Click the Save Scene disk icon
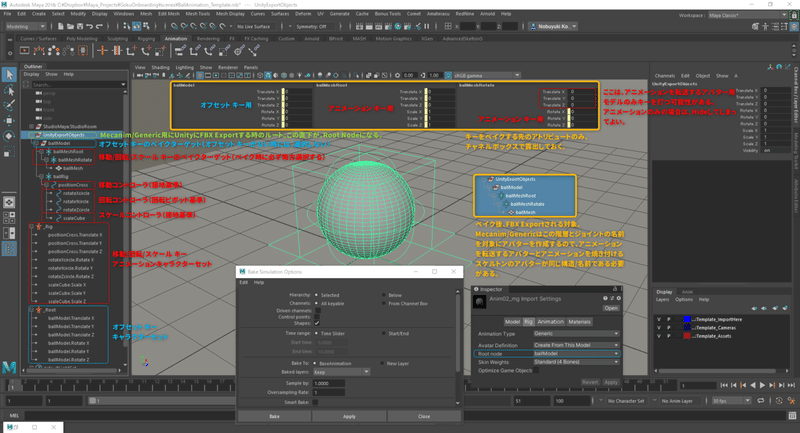 (80, 26)
